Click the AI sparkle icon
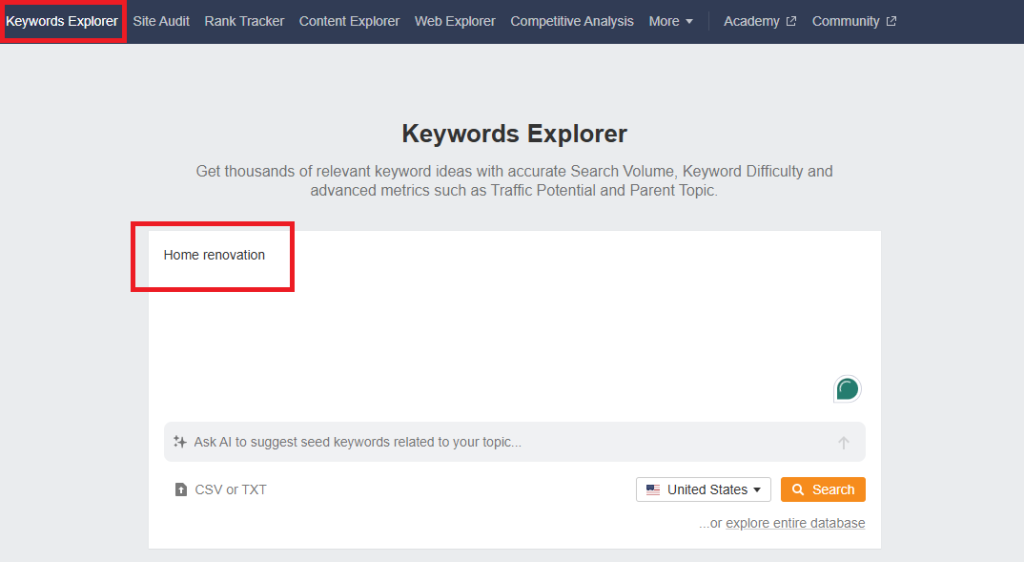Image resolution: width=1024 pixels, height=562 pixels. point(180,442)
